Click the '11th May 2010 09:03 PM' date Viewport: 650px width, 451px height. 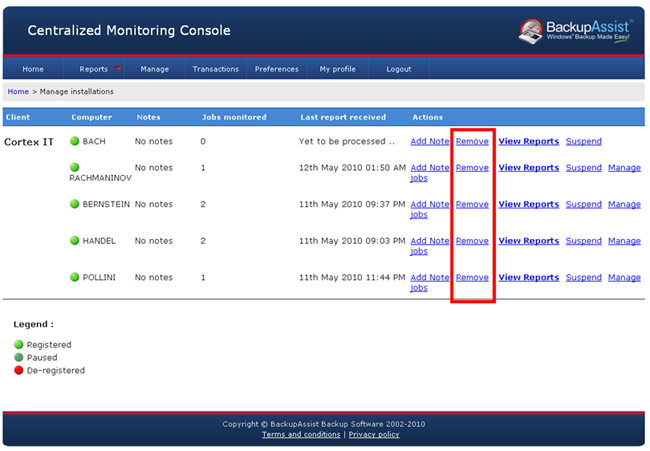[x=352, y=240]
